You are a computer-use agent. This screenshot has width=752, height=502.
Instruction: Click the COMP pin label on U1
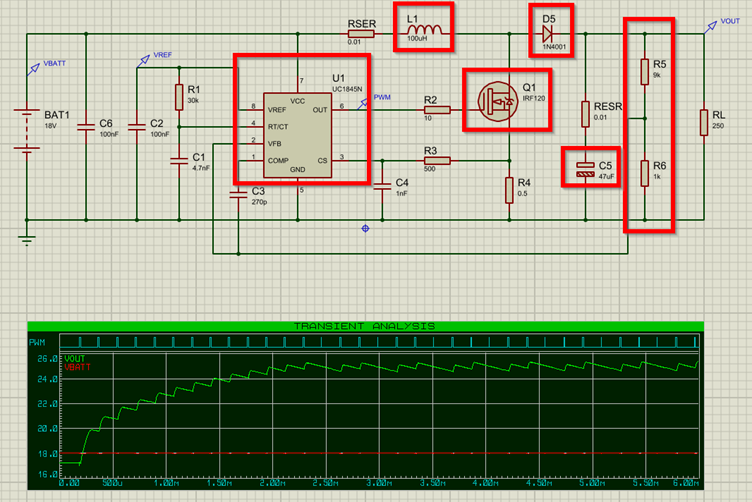pyautogui.click(x=278, y=161)
